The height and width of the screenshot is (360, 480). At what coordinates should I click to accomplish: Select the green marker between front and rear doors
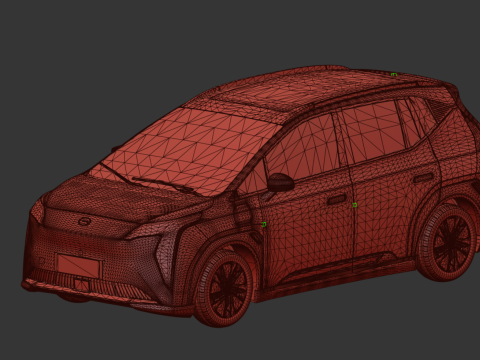point(355,205)
